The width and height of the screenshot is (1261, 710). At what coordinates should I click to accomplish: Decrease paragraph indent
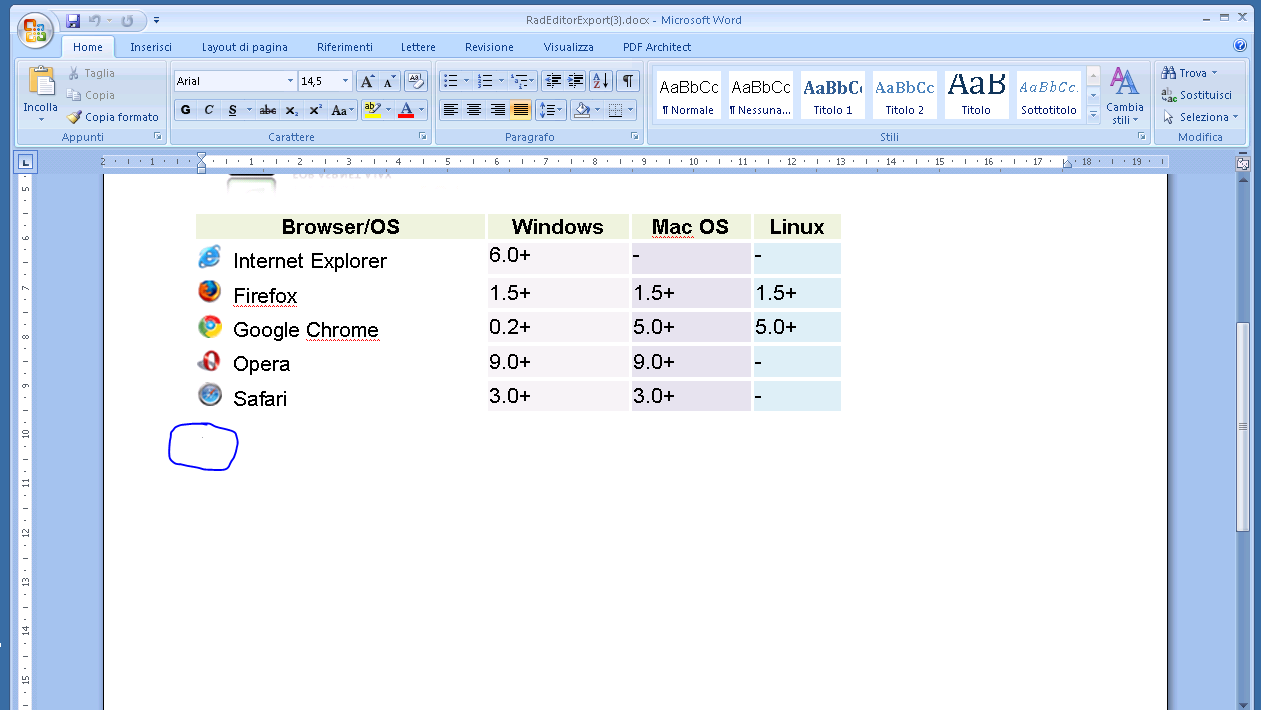553,81
